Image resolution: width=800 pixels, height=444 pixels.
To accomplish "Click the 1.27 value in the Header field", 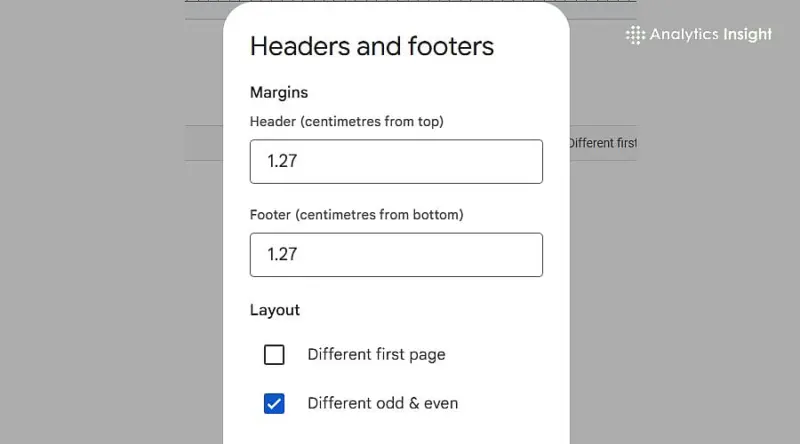I will 282,161.
